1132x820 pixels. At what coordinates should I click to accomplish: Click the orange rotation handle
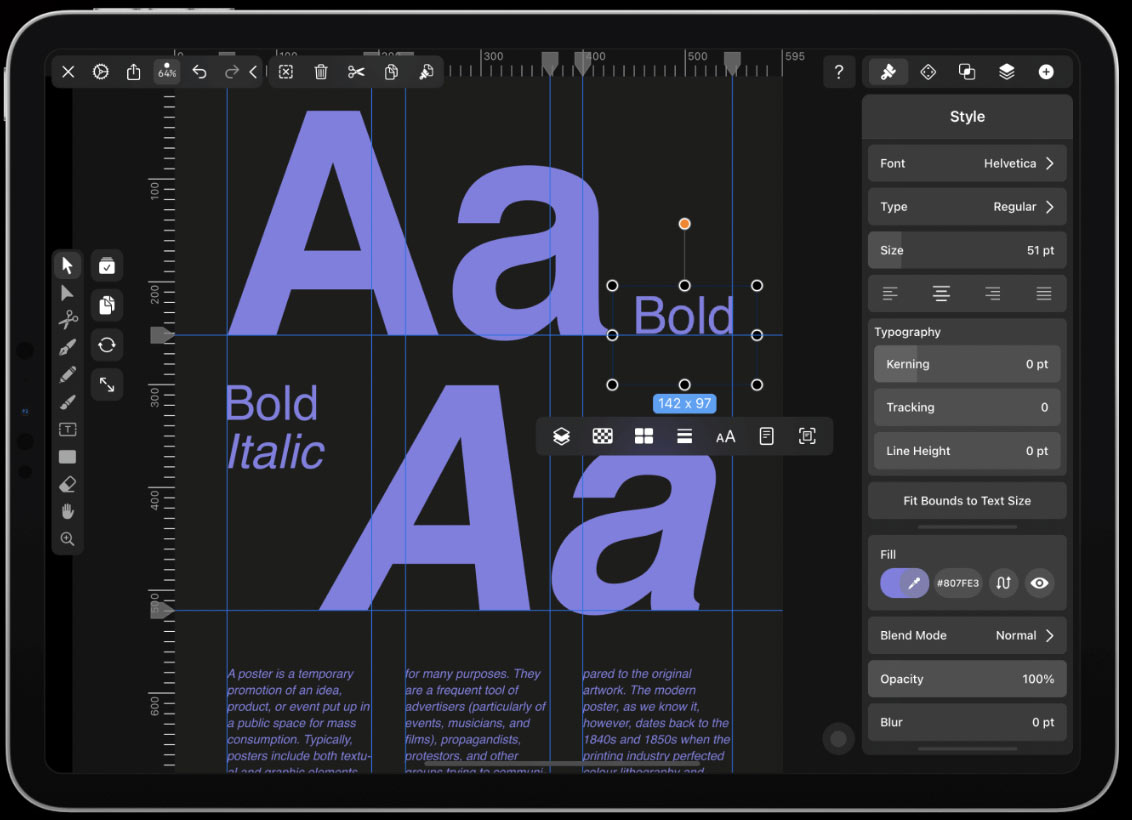[x=685, y=224]
